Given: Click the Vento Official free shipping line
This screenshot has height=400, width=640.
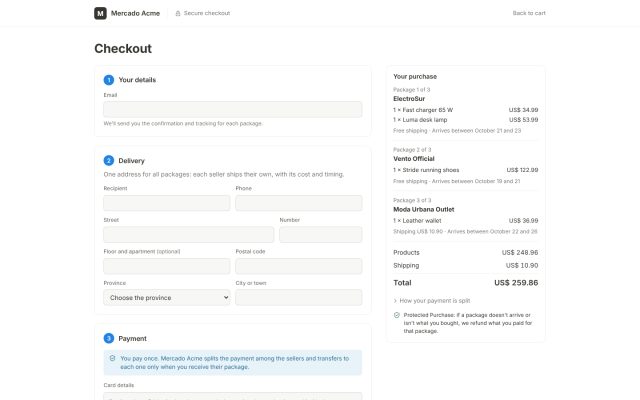Looking at the screenshot, I should pos(456,181).
